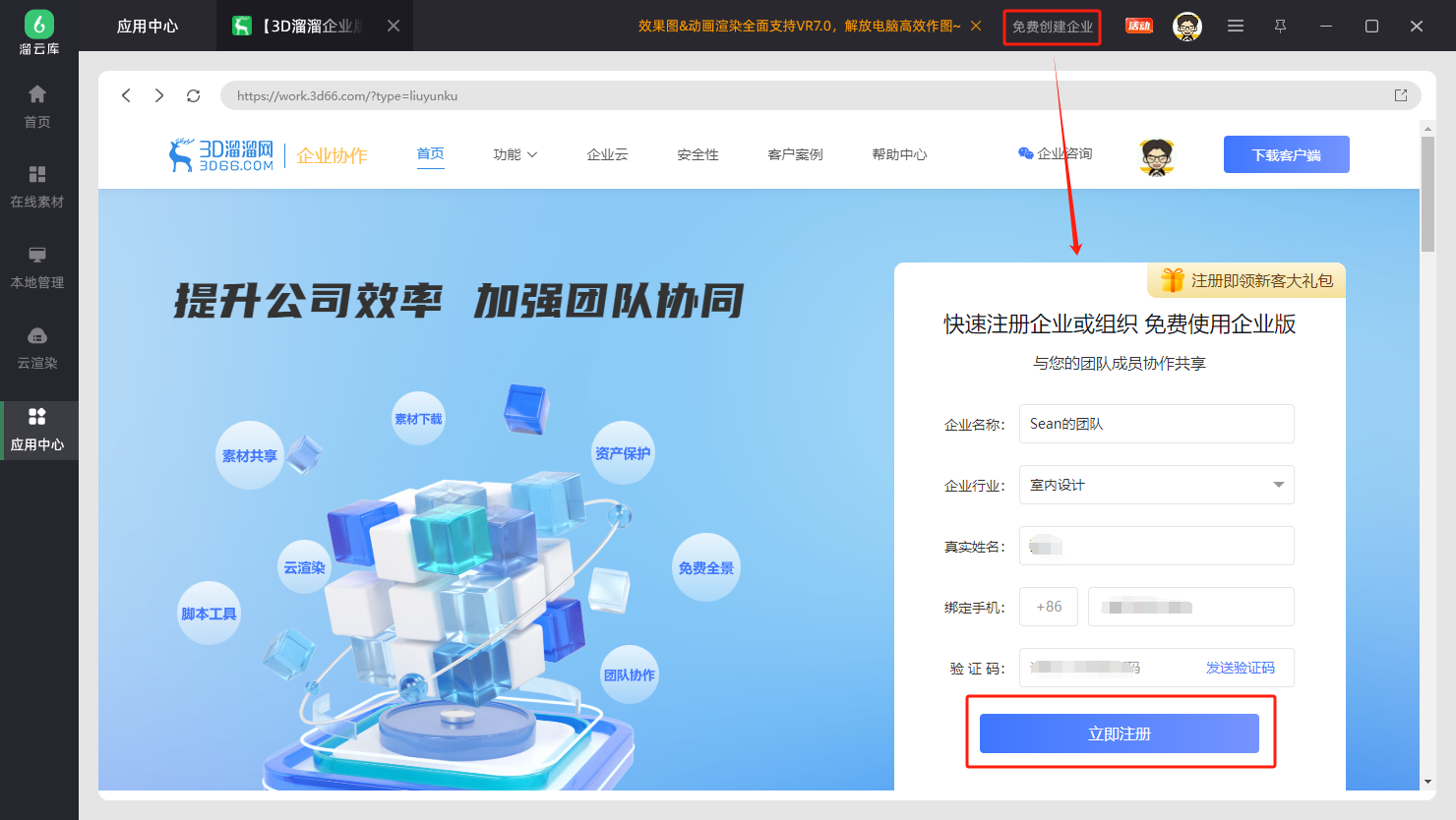Open 安全性 in the site navigation
This screenshot has height=820, width=1456.
tap(698, 154)
